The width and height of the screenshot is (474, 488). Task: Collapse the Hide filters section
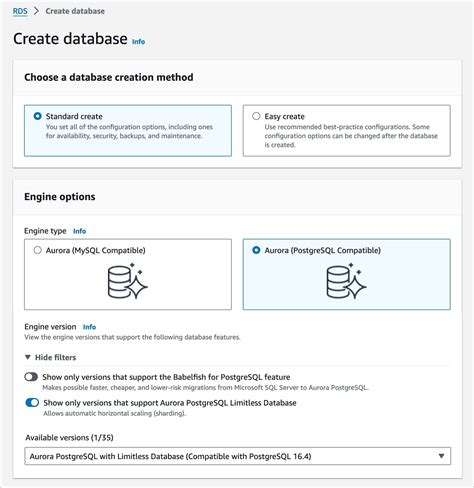point(51,357)
